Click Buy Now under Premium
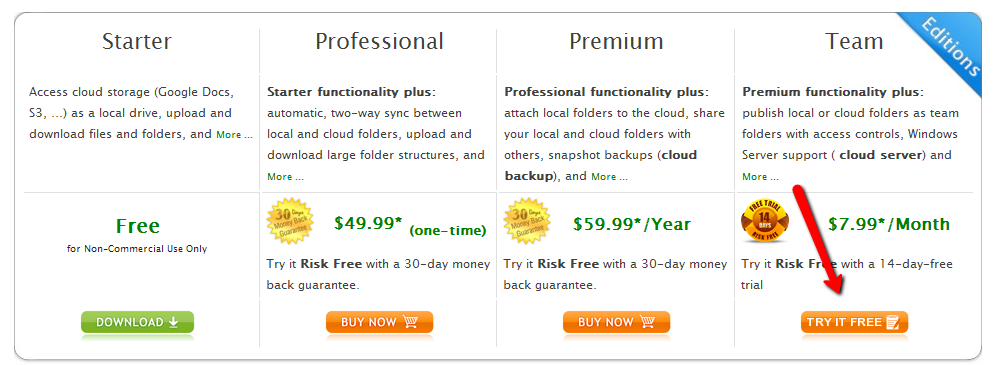Viewport: 995px width, 365px height. [x=616, y=322]
